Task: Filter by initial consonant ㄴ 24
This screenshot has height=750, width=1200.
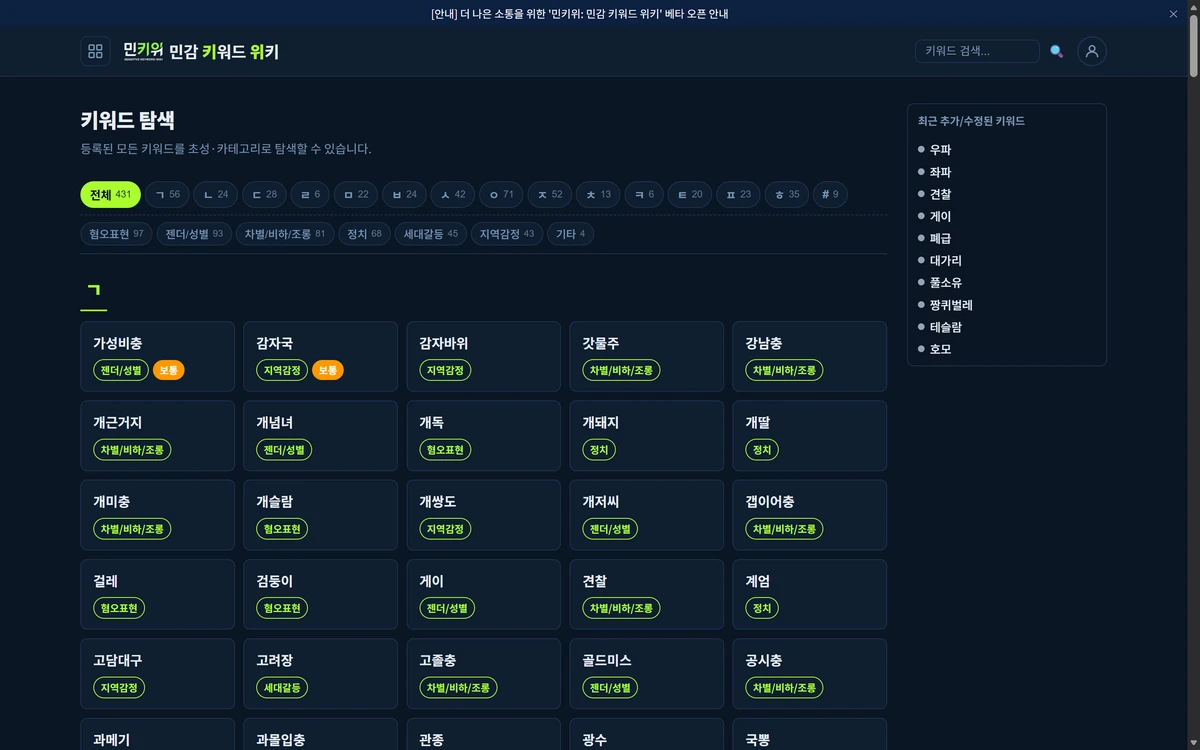Action: 215,194
